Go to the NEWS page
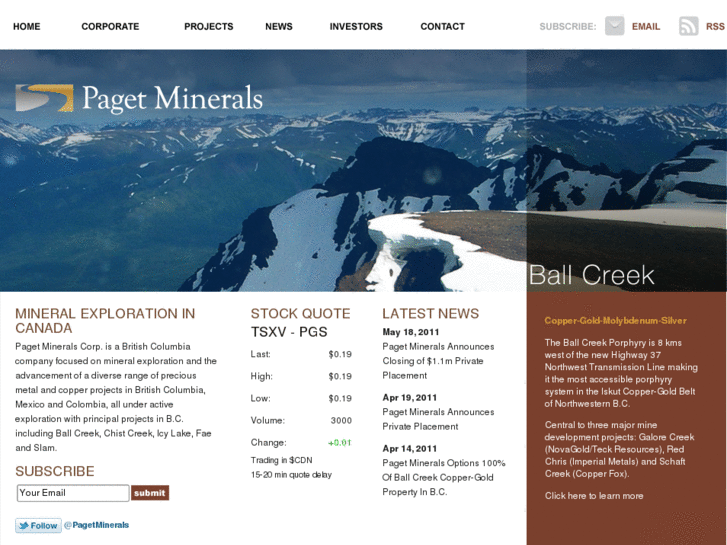The width and height of the screenshot is (727, 545). [x=279, y=26]
